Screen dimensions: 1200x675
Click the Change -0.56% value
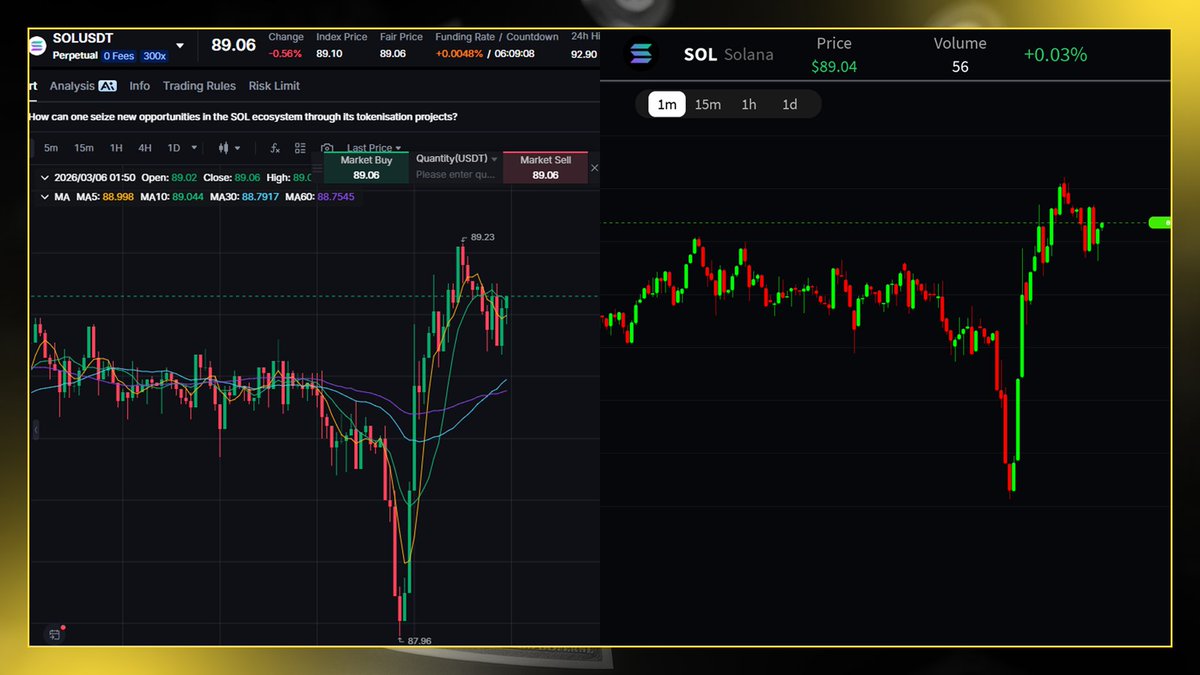tap(285, 54)
